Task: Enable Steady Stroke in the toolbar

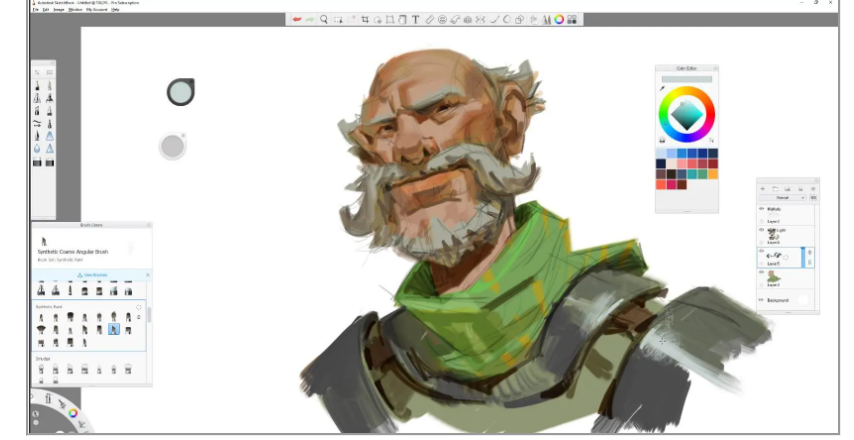Action: [x=494, y=20]
